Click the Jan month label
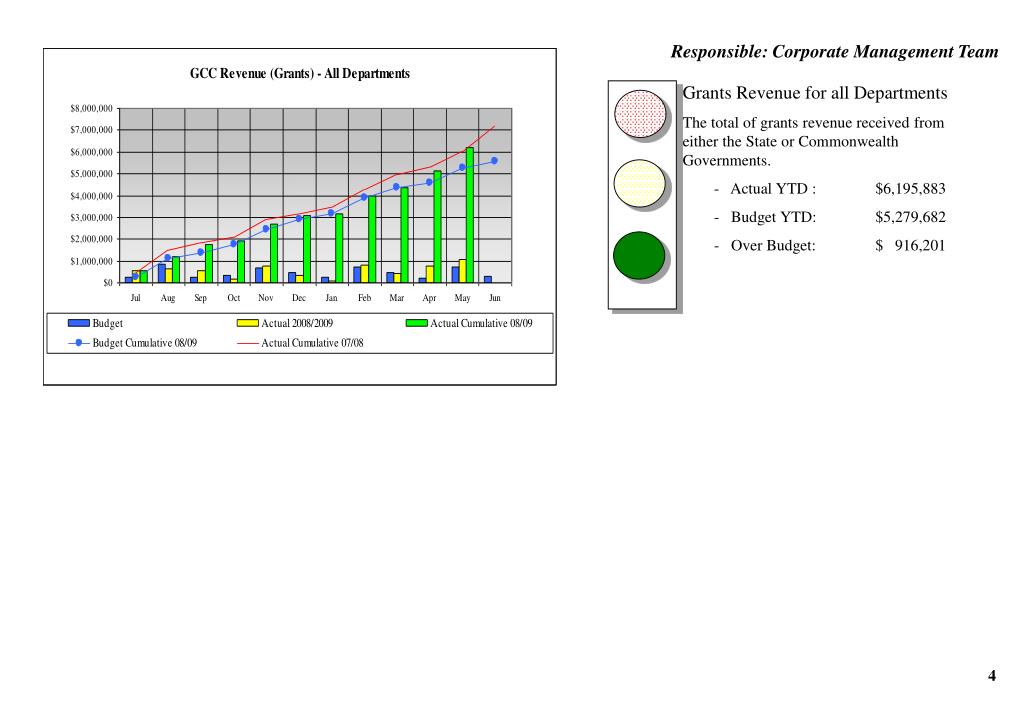 pyautogui.click(x=331, y=298)
